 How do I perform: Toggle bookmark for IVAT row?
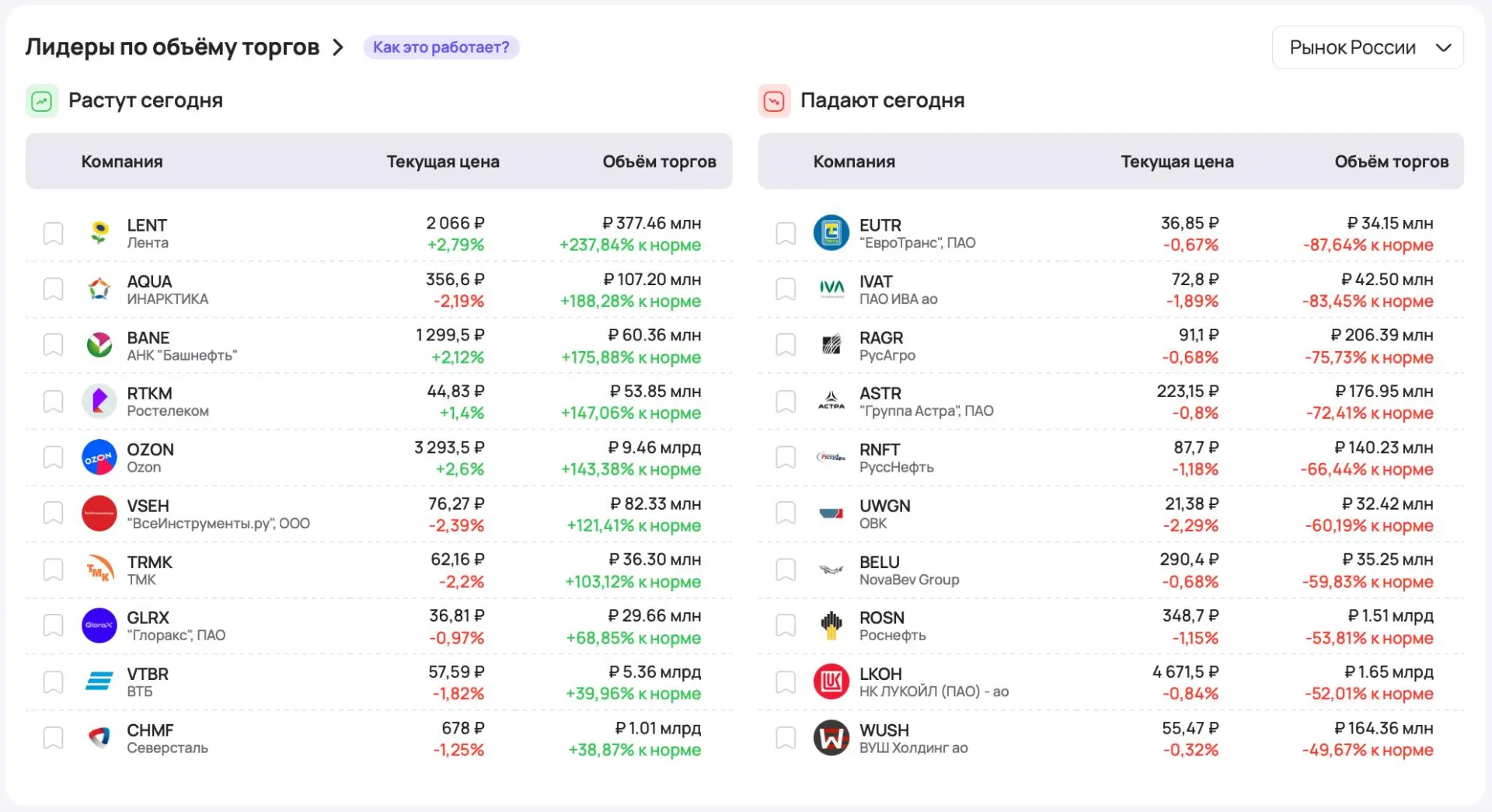pos(786,289)
